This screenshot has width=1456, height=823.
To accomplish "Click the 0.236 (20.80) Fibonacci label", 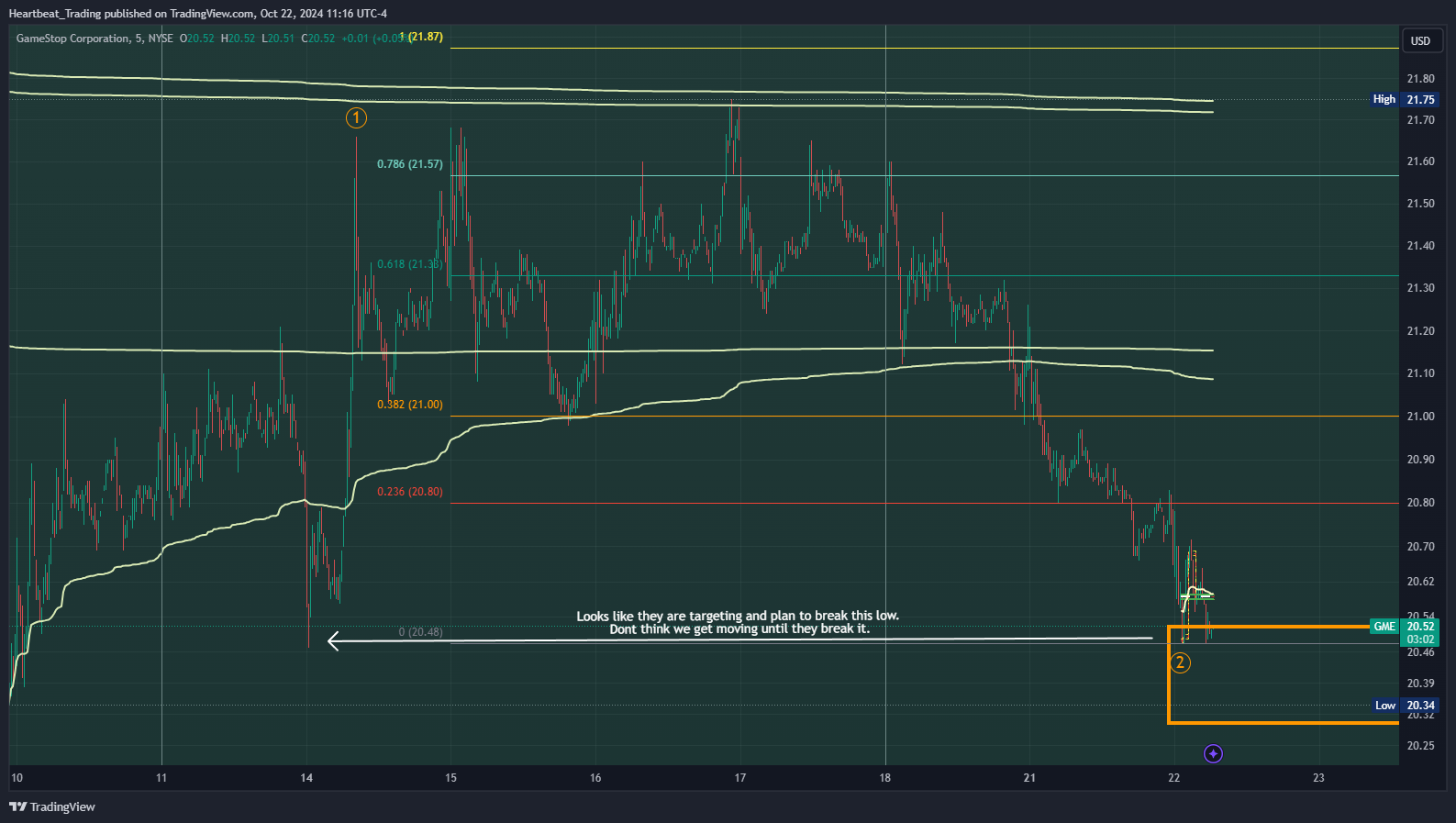I will click(410, 492).
